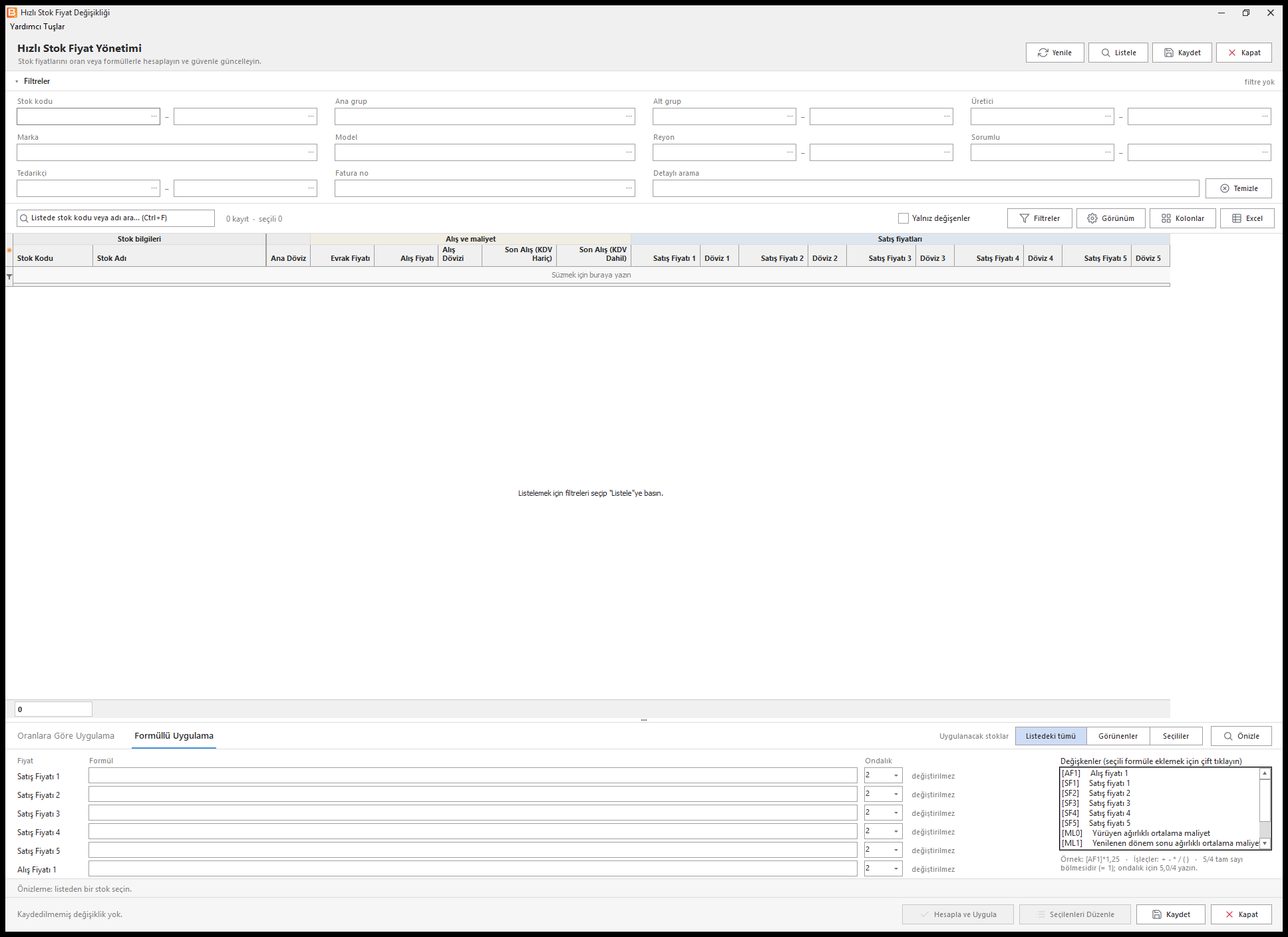Click the Önizle preview button
1288x937 pixels.
[x=1241, y=736]
